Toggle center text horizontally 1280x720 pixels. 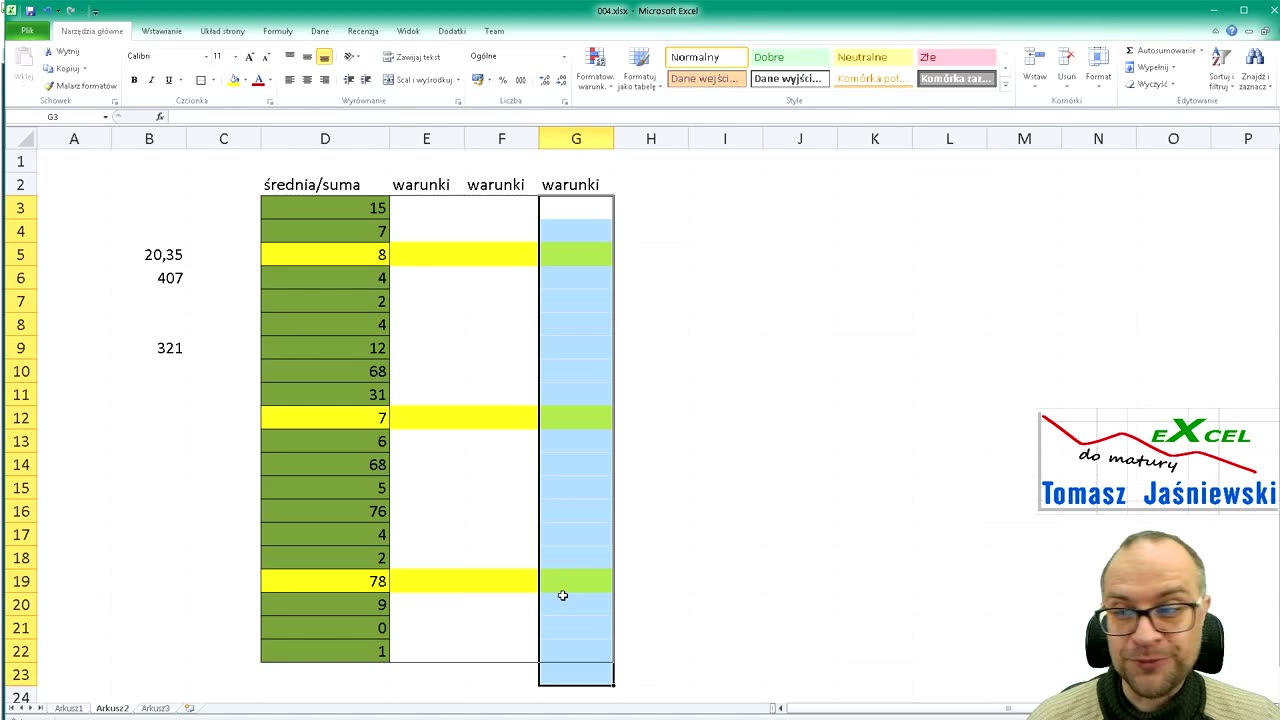pos(307,80)
